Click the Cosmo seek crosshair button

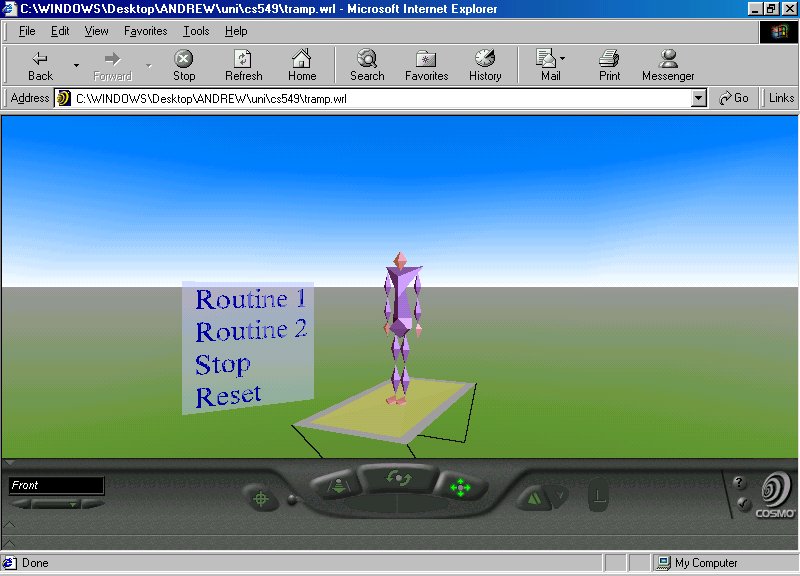point(261,498)
